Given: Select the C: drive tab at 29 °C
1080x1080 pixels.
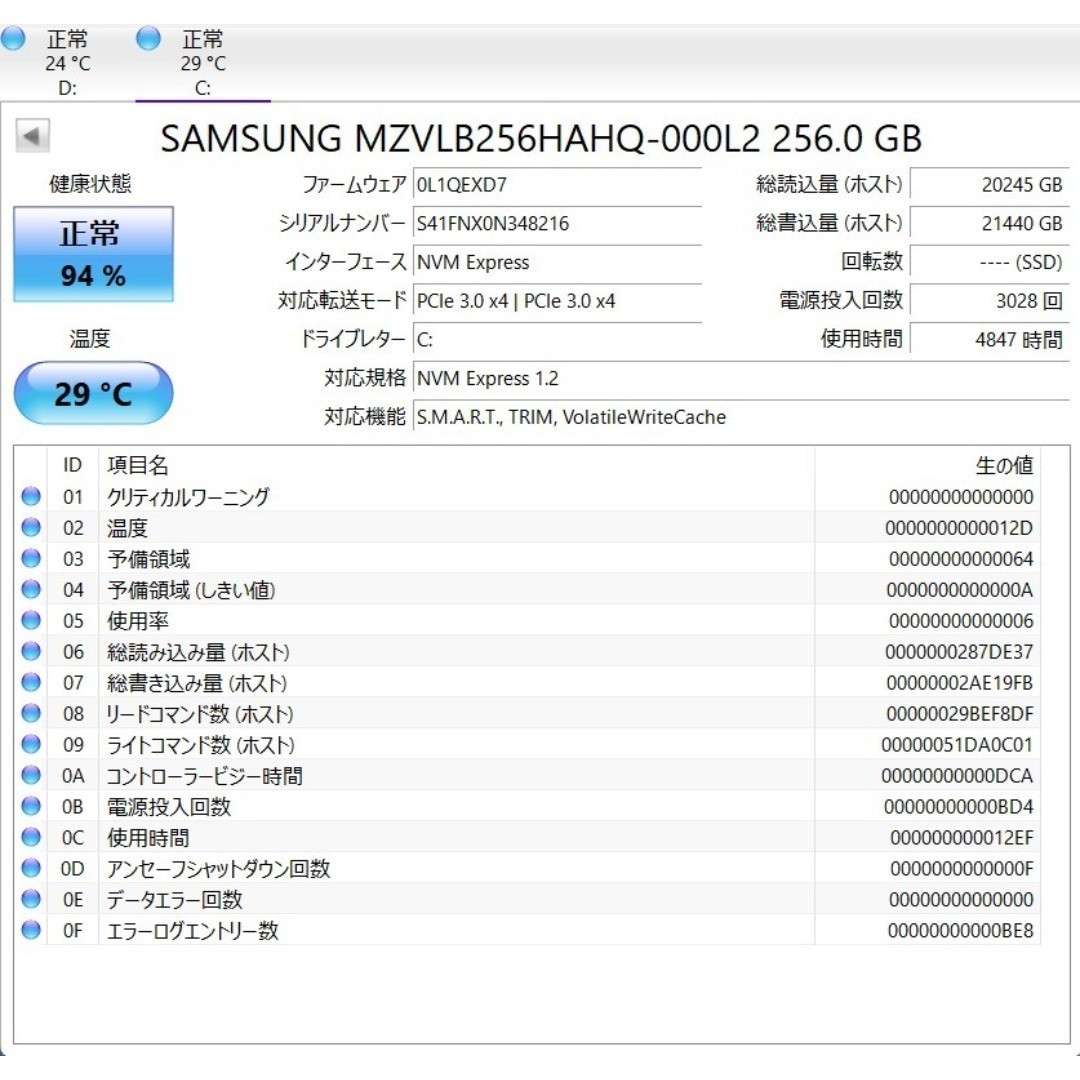Looking at the screenshot, I should pos(203,63).
